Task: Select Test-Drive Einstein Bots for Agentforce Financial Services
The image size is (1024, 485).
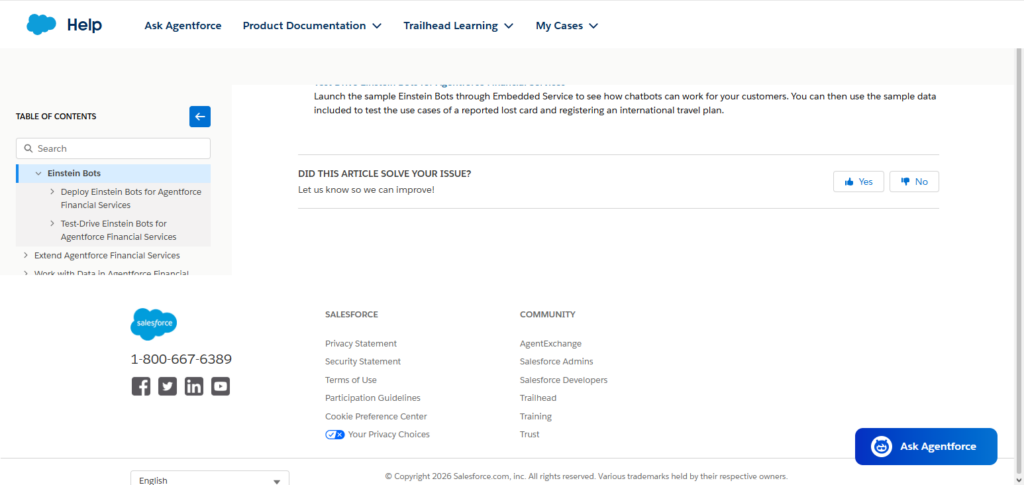Action: pyautogui.click(x=118, y=230)
